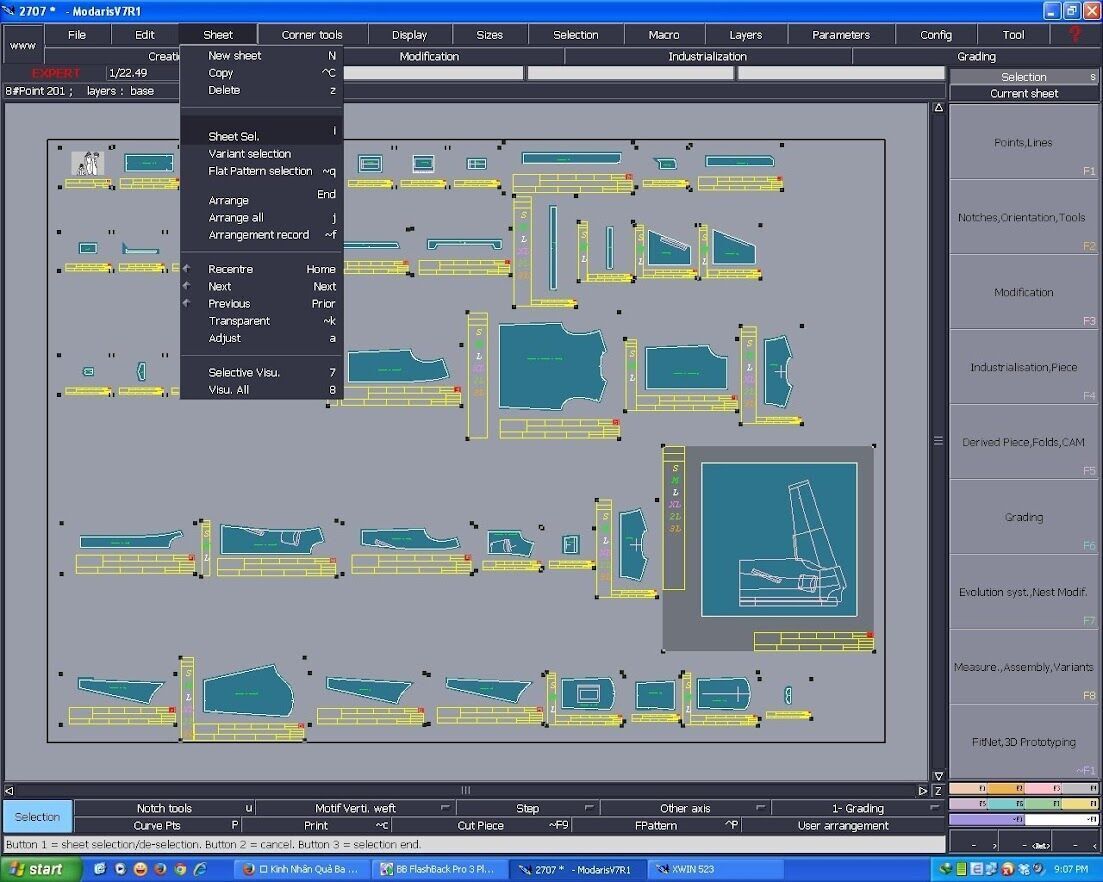Click the www button in top-left corner
This screenshot has width=1103, height=882.
(23, 45)
